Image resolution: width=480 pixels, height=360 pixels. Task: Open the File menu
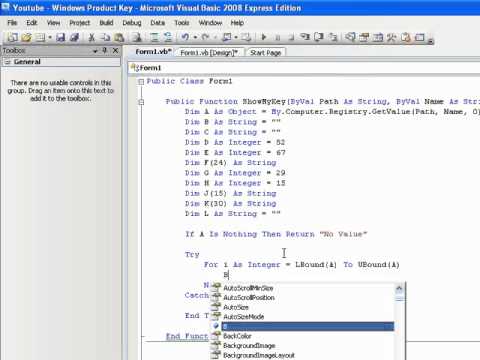click(12, 23)
